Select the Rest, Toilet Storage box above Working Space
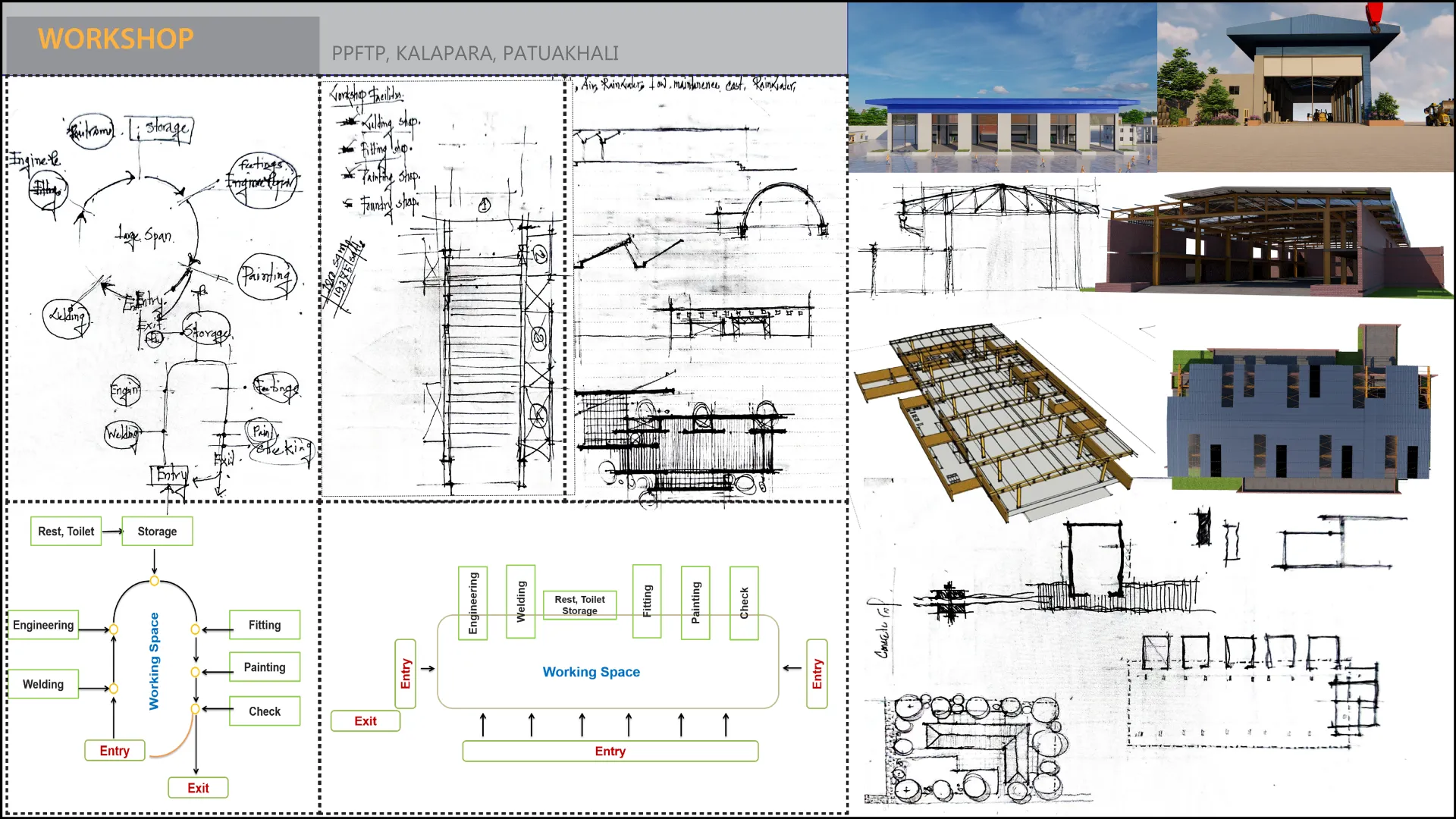This screenshot has height=819, width=1456. click(579, 604)
